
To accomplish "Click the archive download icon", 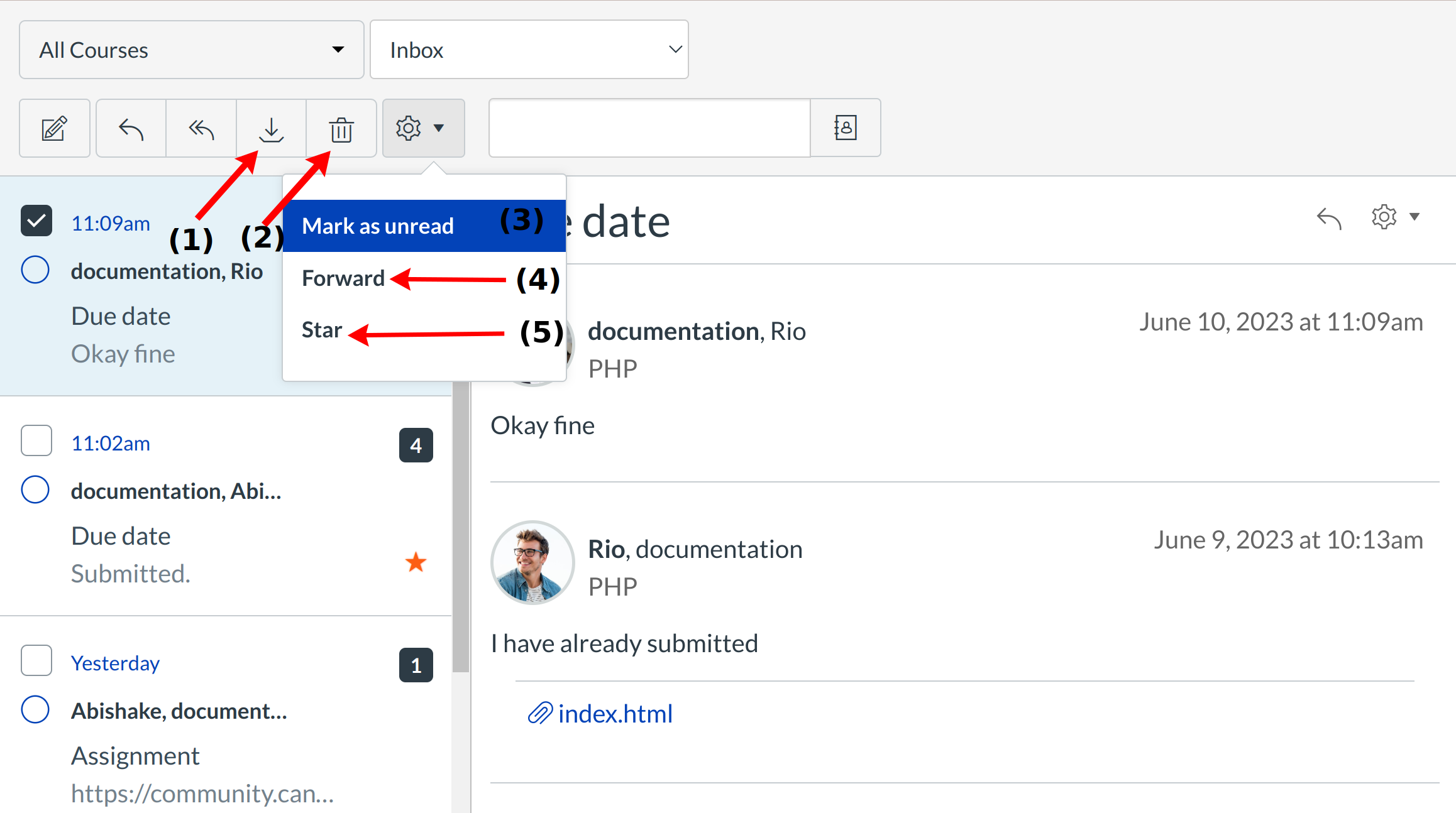I will (x=272, y=128).
